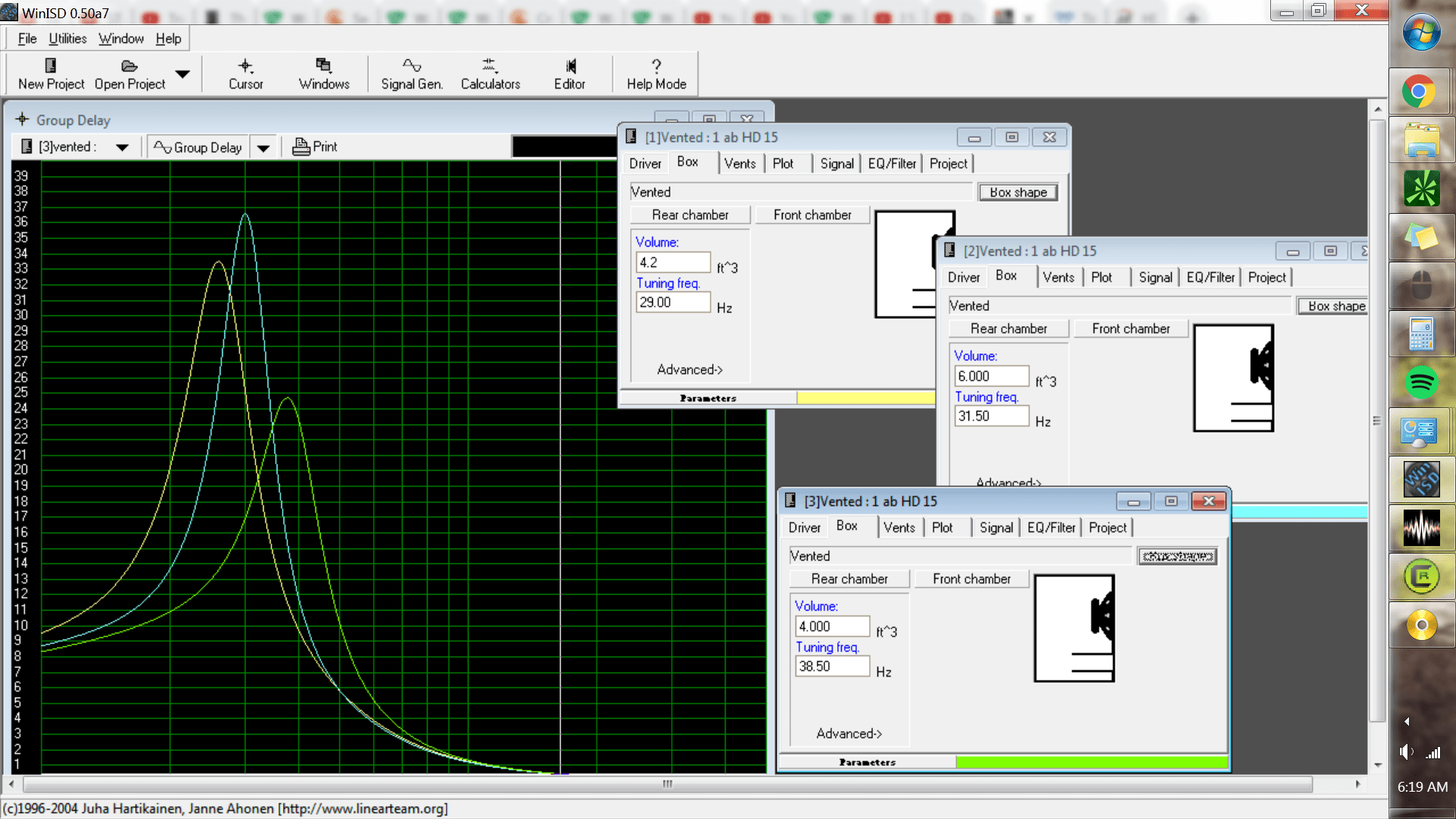Click Box shape button in [1]Vented window

(x=1018, y=192)
